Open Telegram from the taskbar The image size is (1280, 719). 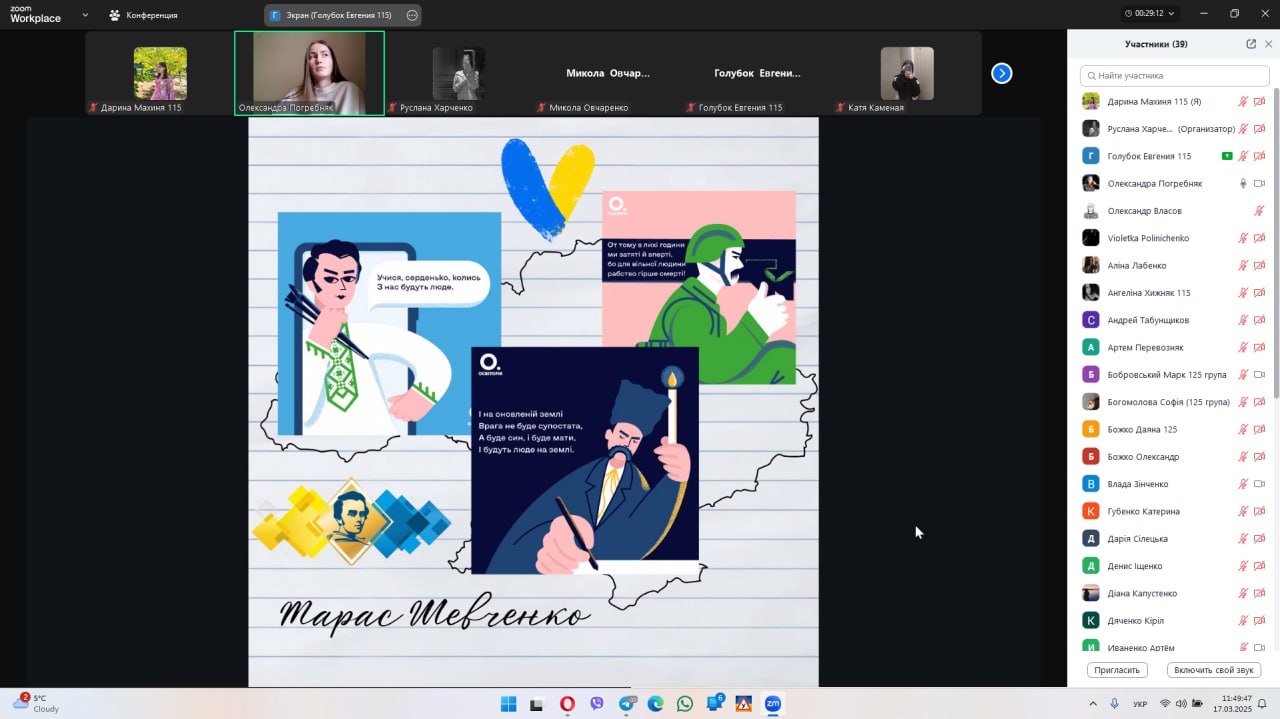click(627, 704)
